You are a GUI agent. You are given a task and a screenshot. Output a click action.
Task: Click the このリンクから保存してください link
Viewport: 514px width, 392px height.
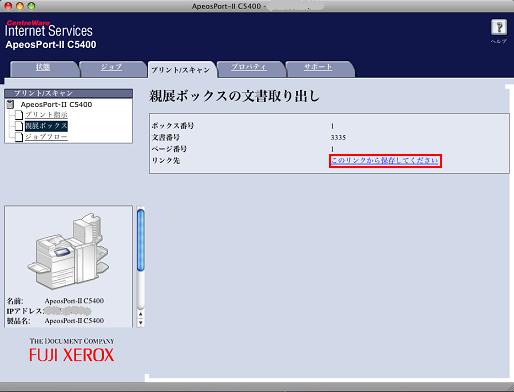tap(385, 161)
